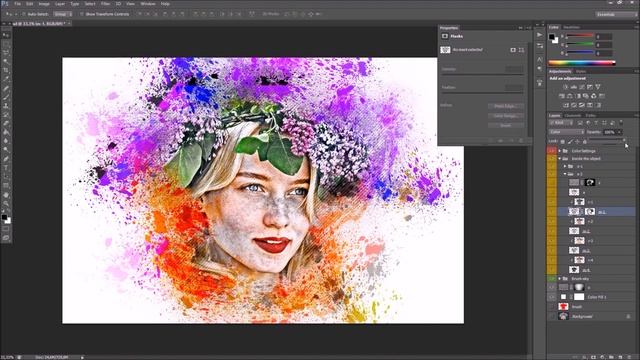The width and height of the screenshot is (640, 360).
Task: Open the Image menu
Action: click(44, 4)
